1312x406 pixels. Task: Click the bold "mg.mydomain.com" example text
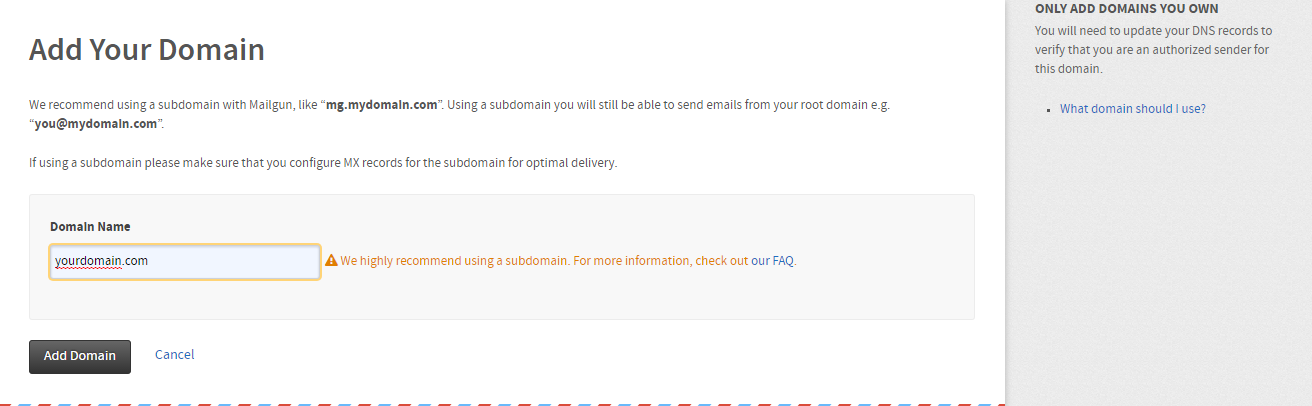[x=382, y=105]
